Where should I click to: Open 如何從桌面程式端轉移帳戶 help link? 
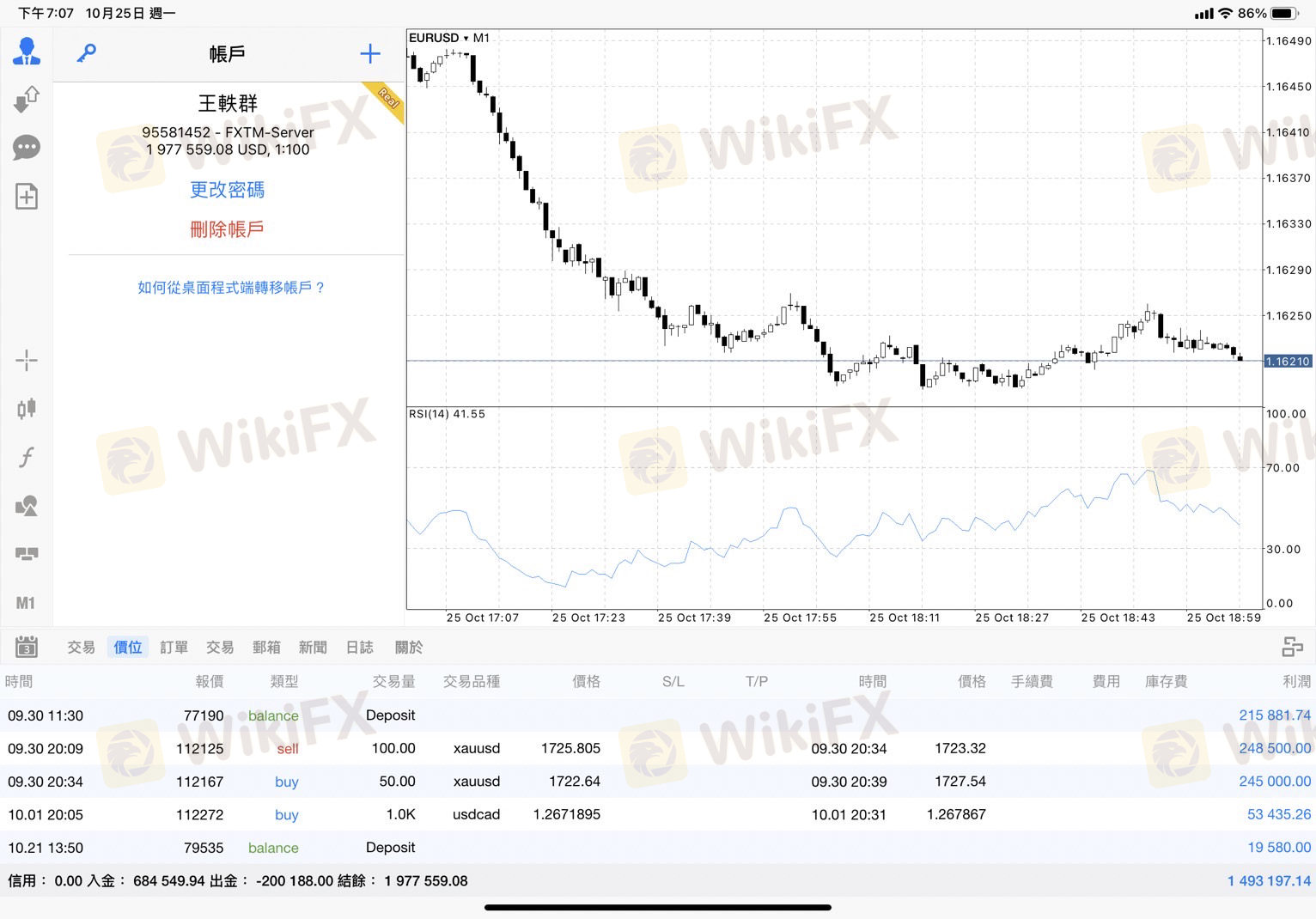coord(232,288)
